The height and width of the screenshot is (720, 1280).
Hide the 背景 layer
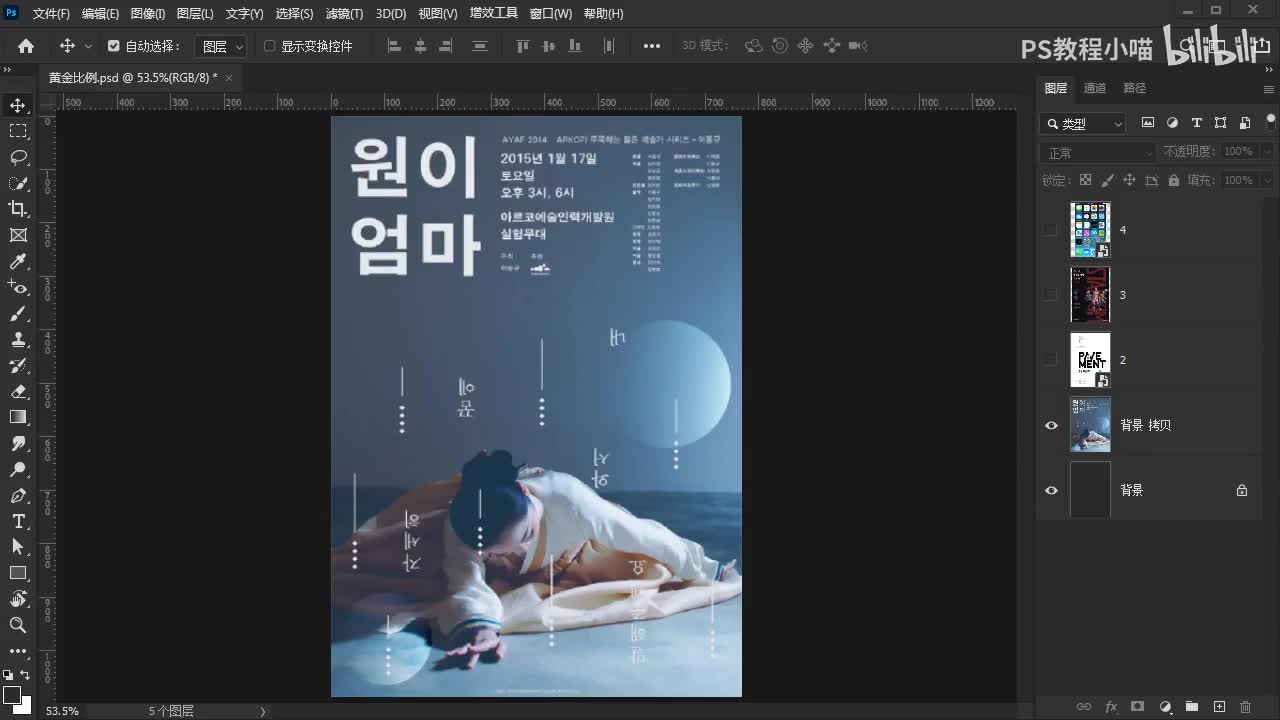(x=1051, y=490)
